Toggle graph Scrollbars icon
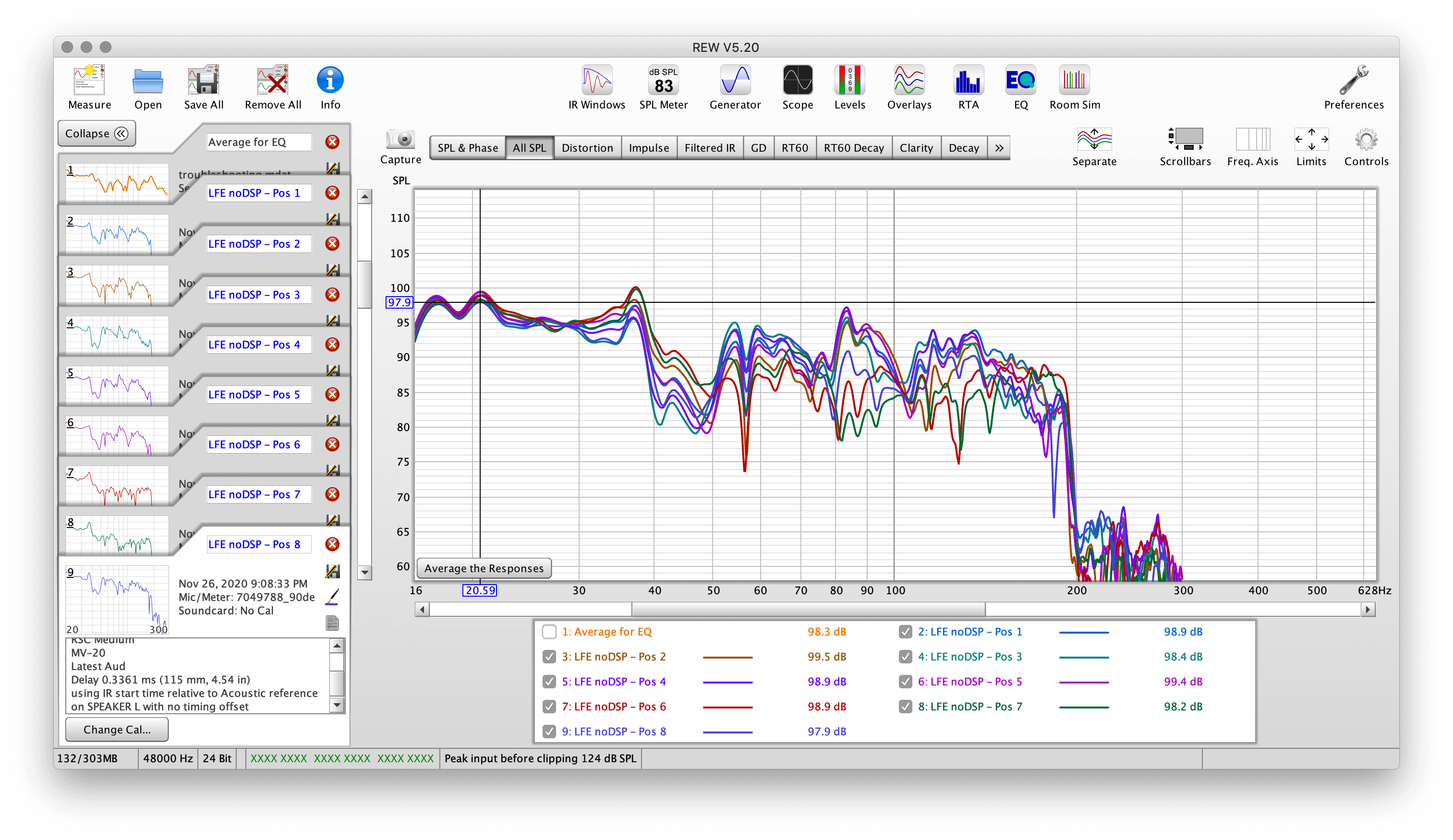1453x840 pixels. [1185, 140]
